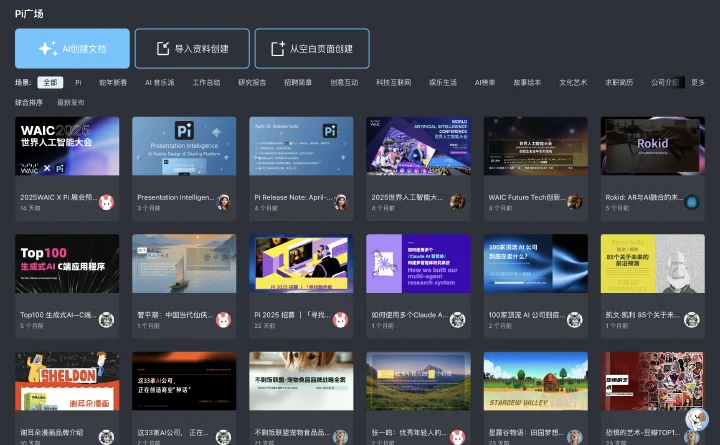The width and height of the screenshot is (720, 445).
Task: Click the Pi广场 page heading
Action: 29,14
